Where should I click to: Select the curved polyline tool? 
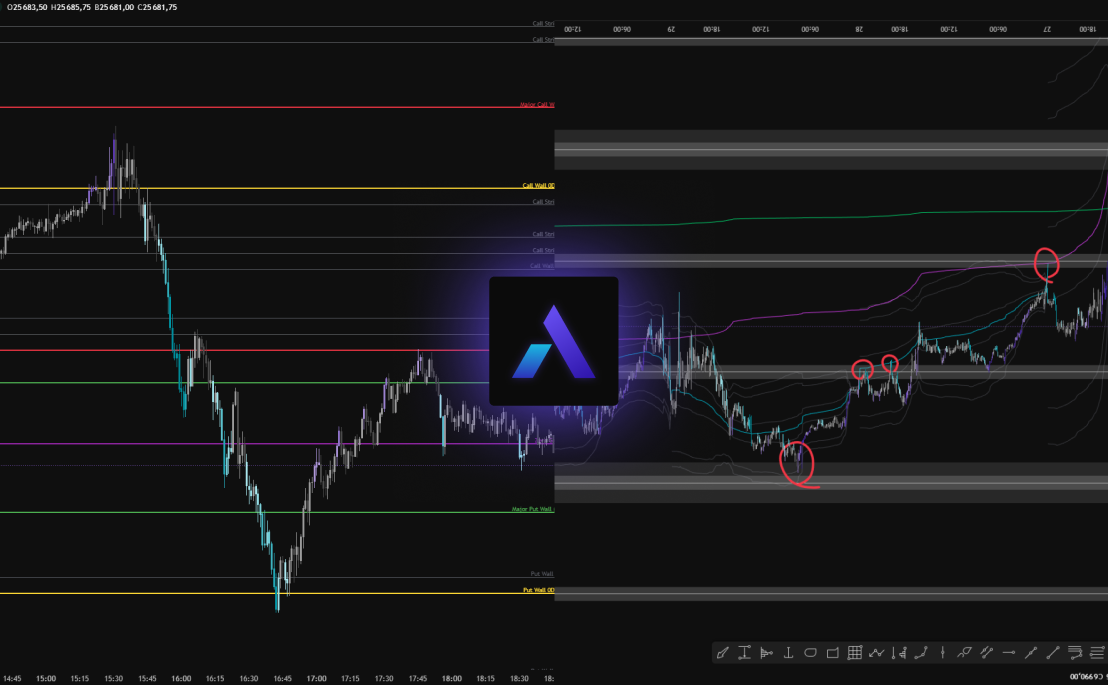pos(921,652)
